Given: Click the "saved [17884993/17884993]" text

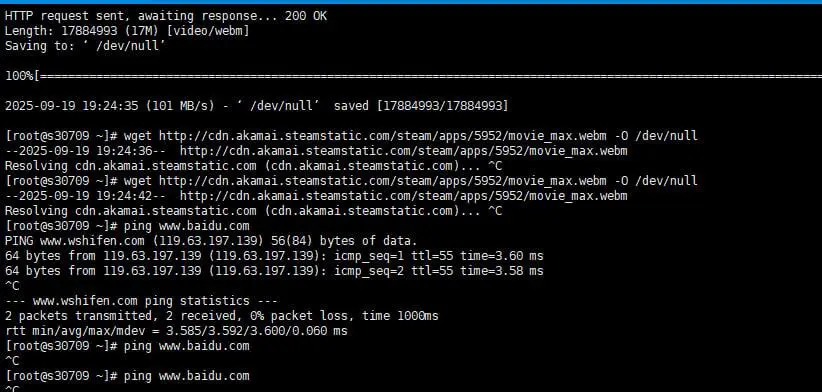Looking at the screenshot, I should coord(421,106).
